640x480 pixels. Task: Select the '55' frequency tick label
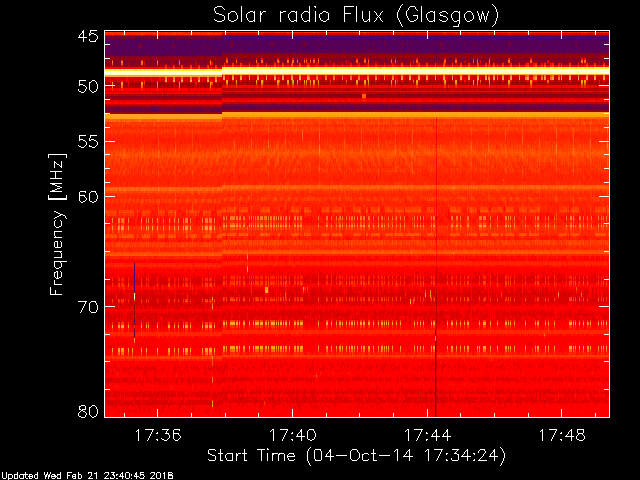point(88,142)
